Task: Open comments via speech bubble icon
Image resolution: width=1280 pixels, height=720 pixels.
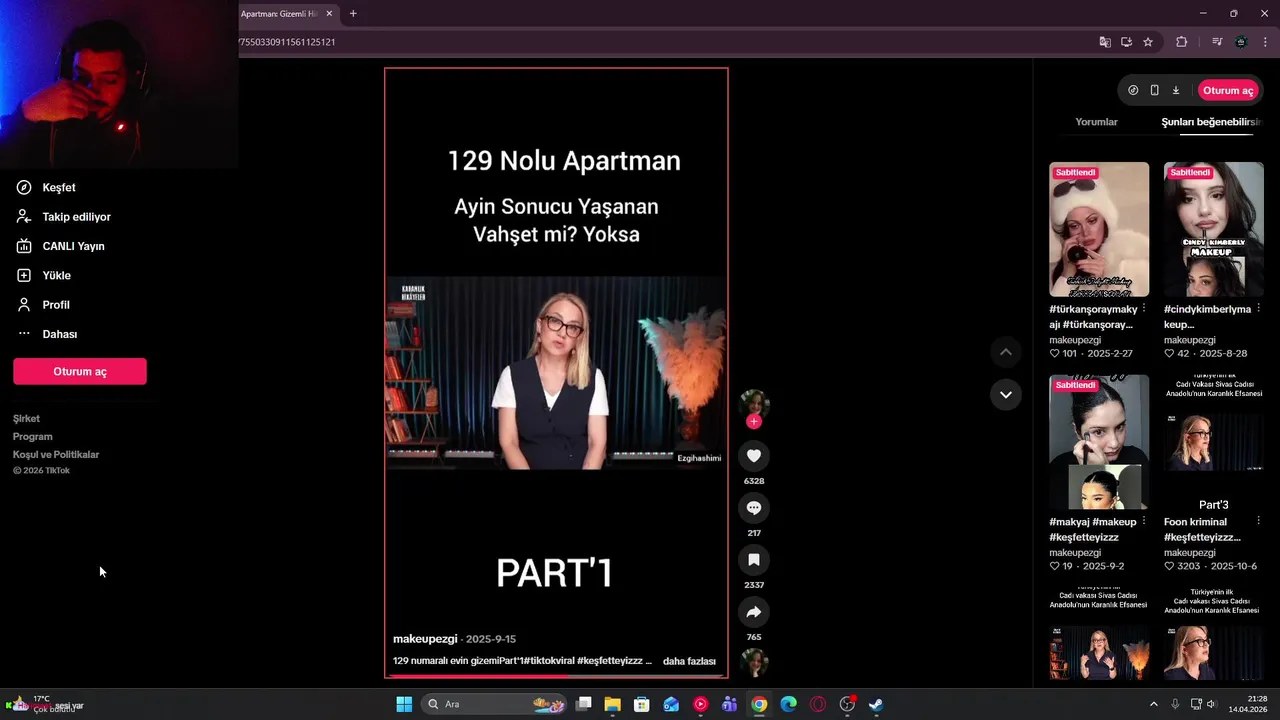Action: tap(754, 508)
